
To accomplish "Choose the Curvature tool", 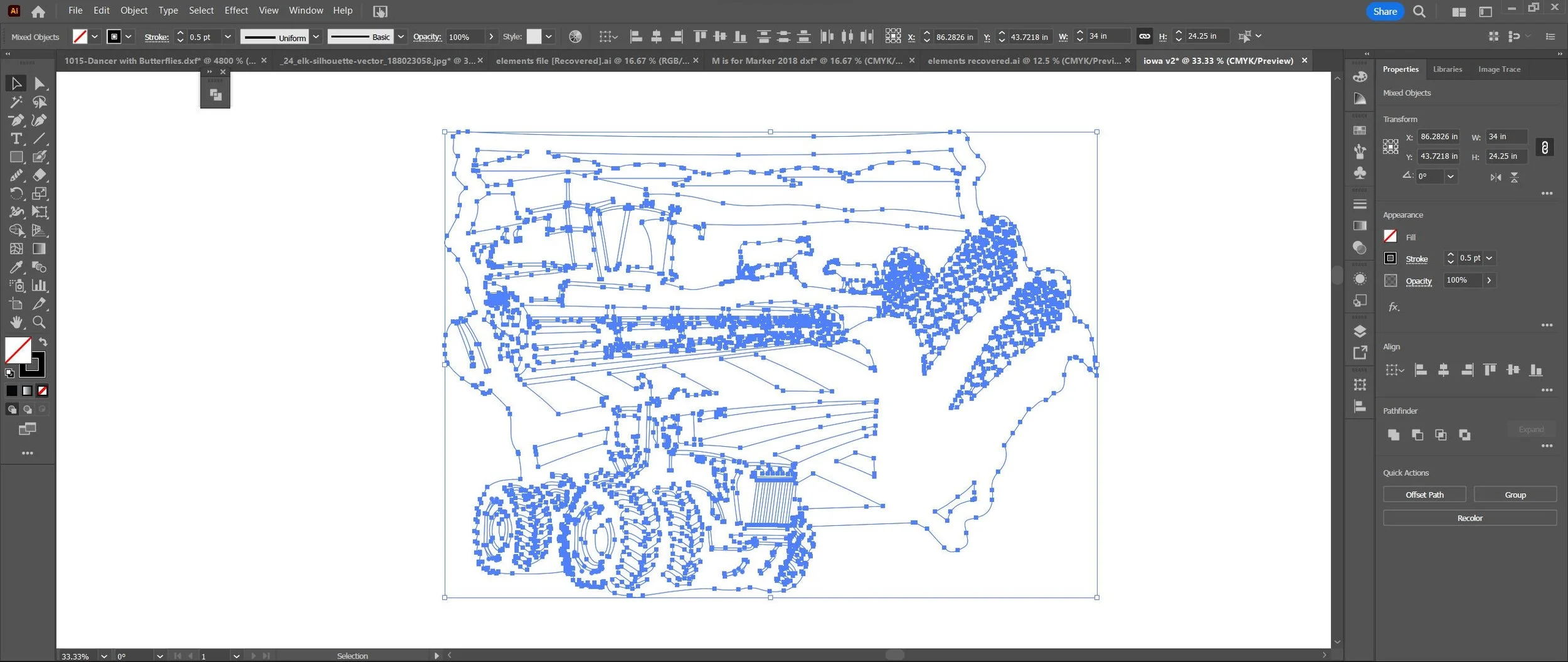I will coord(40,120).
